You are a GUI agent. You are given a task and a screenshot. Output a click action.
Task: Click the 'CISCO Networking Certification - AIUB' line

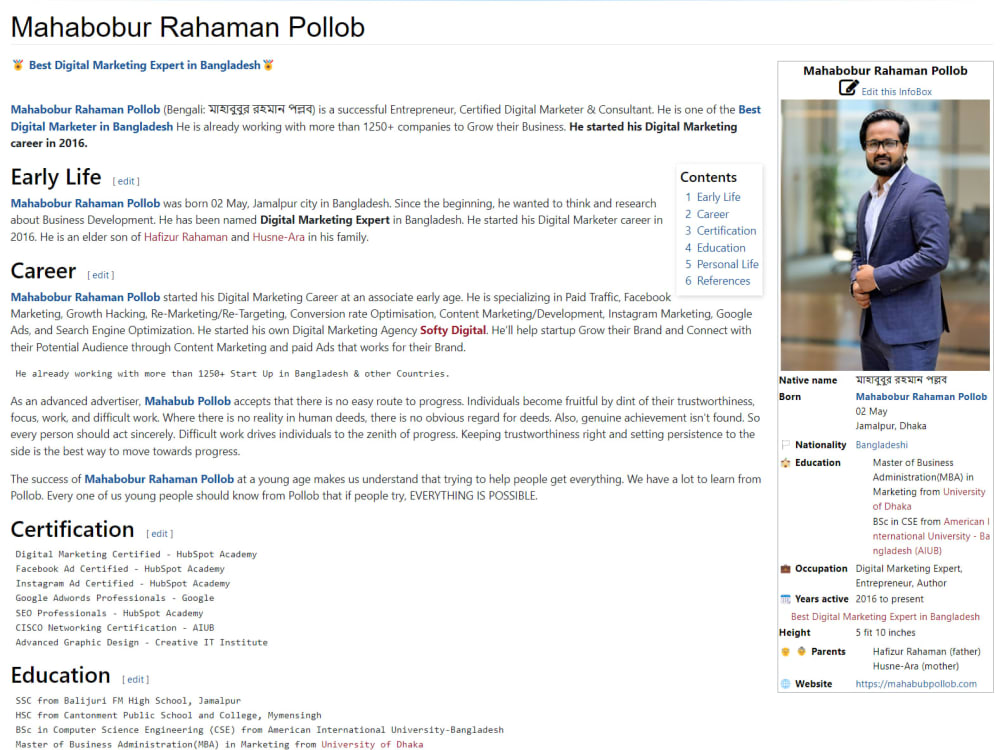(115, 628)
